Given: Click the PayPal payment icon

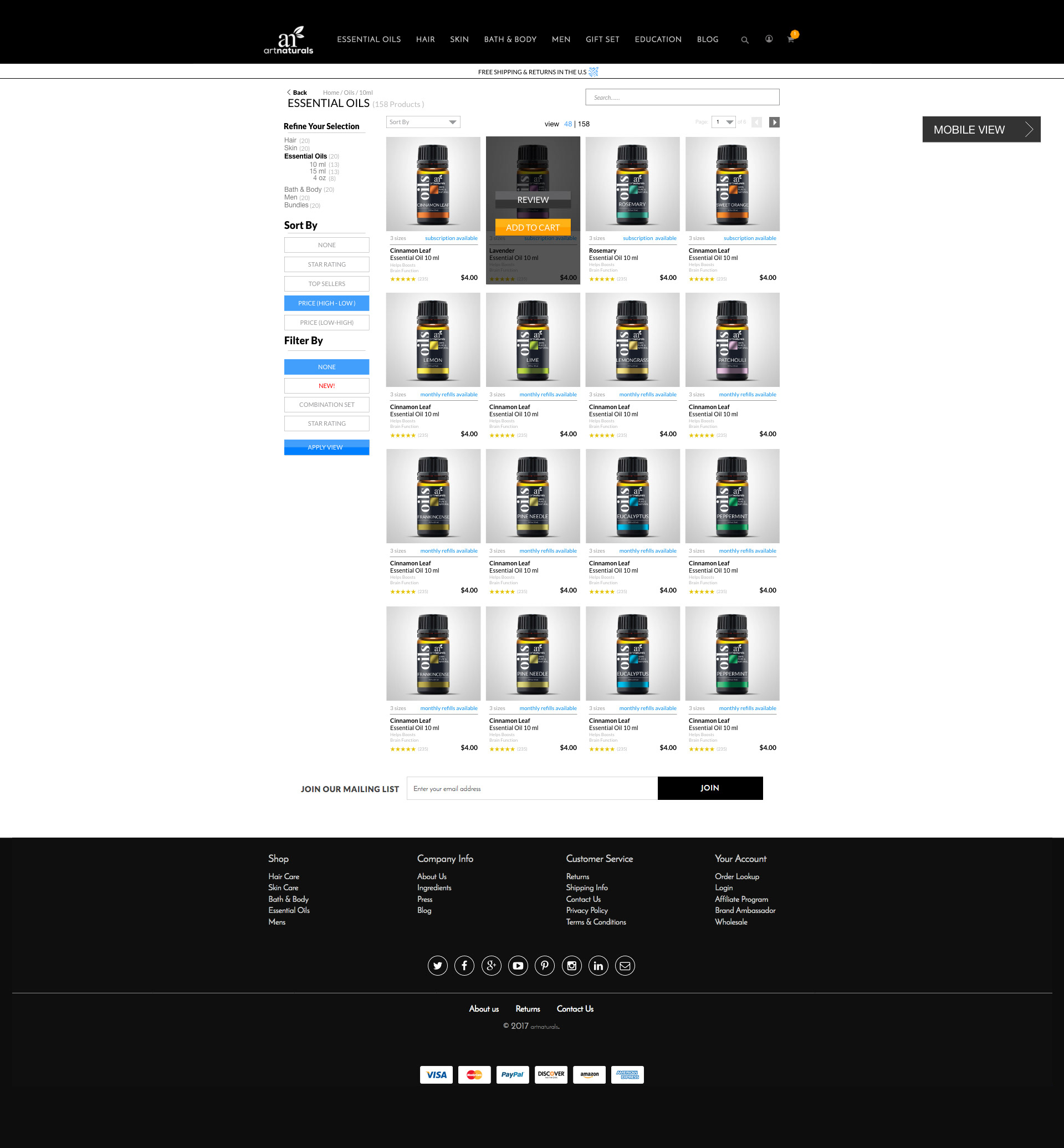Looking at the screenshot, I should (x=513, y=1074).
